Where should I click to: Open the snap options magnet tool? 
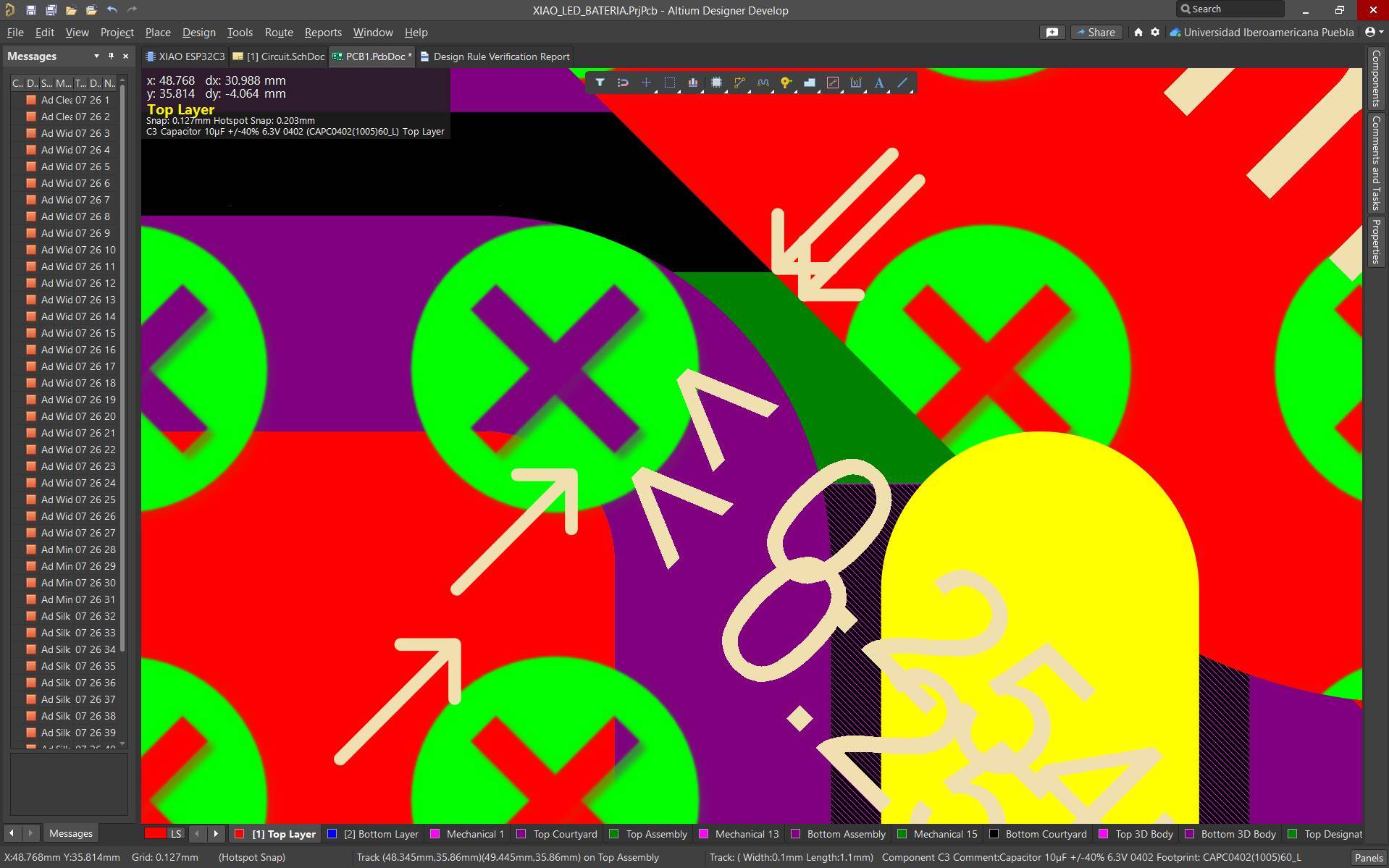coord(623,83)
